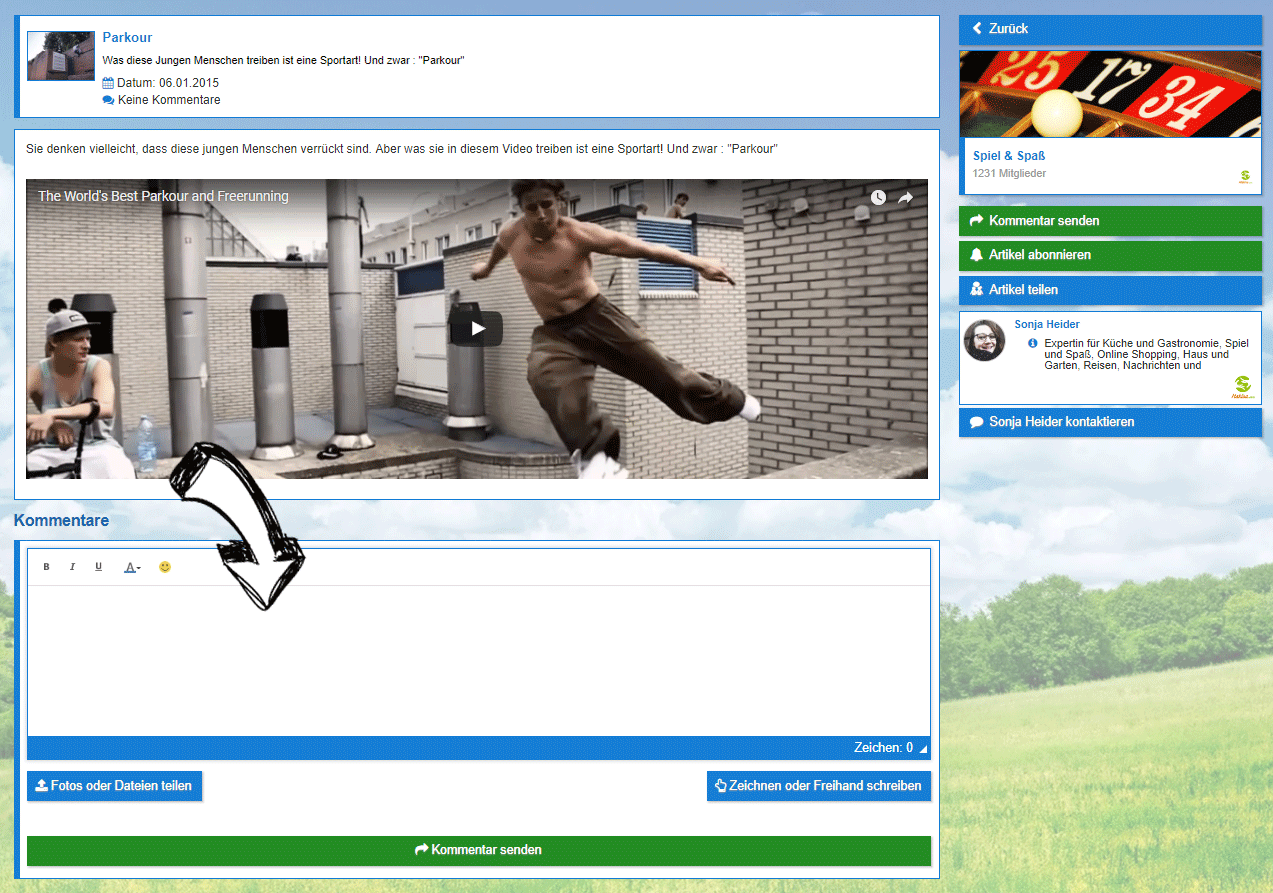This screenshot has height=893, width=1273.
Task: Click Zeichnen oder Freihand schreiben button
Action: click(818, 786)
